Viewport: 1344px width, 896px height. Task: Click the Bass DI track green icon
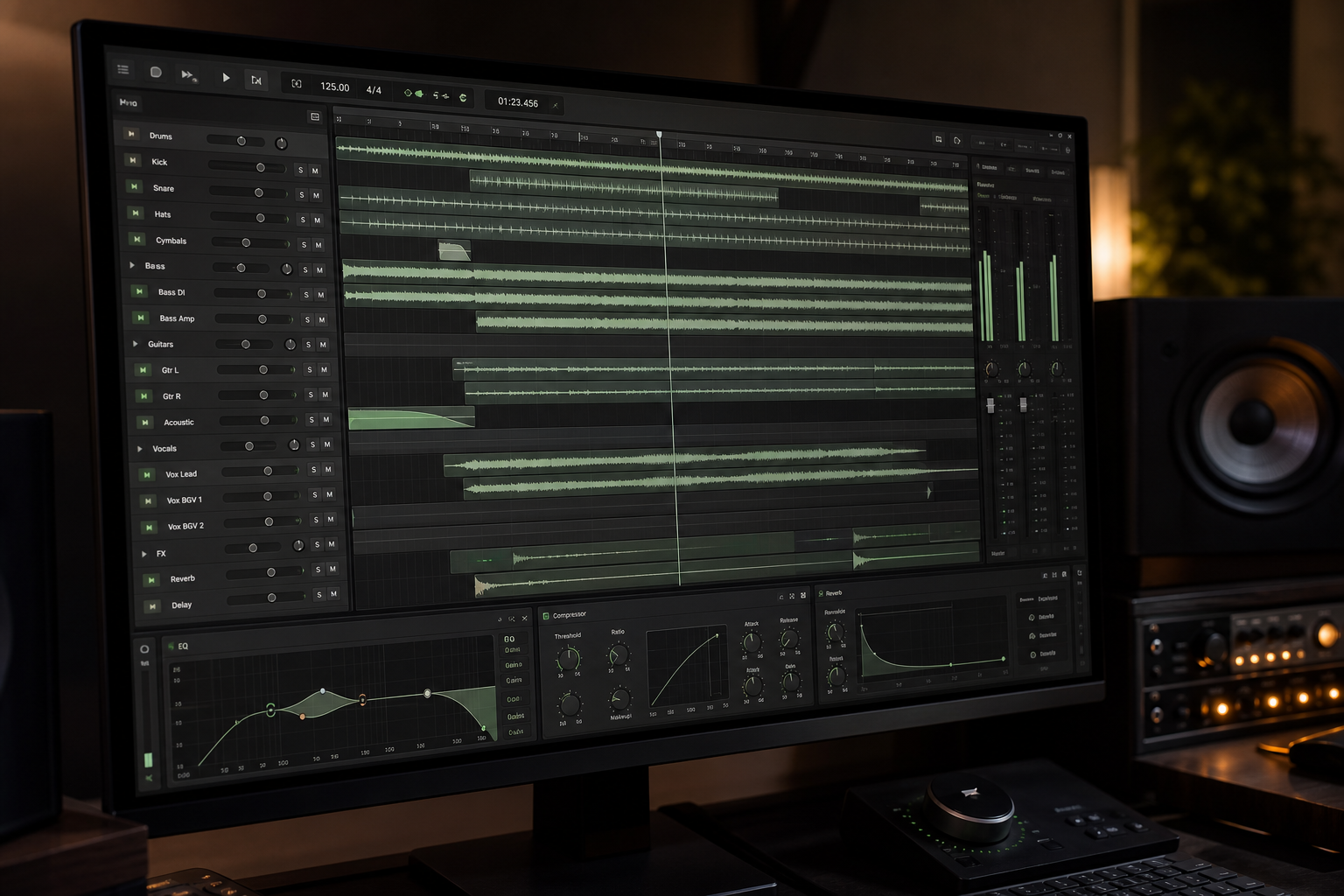[139, 291]
